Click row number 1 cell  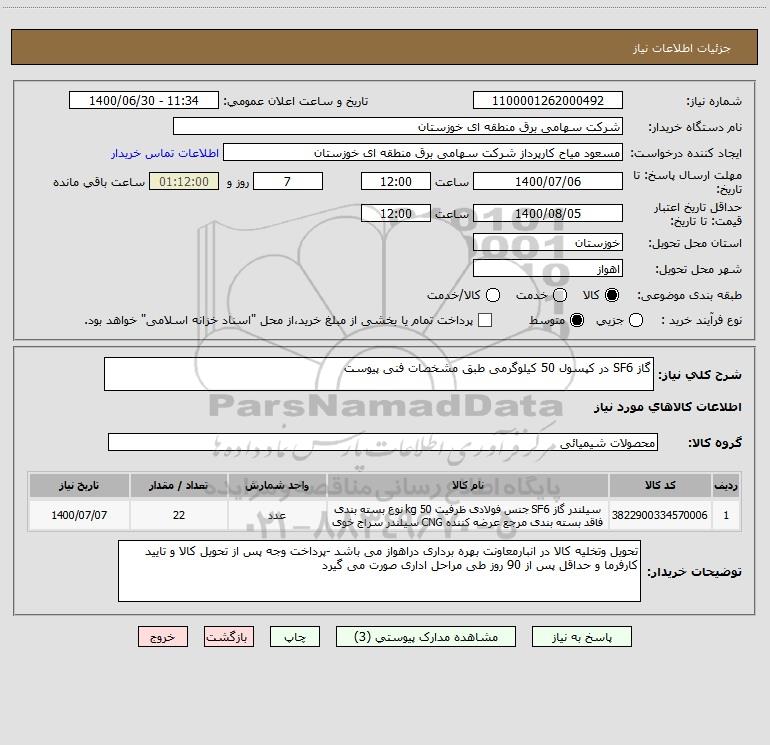click(x=726, y=515)
